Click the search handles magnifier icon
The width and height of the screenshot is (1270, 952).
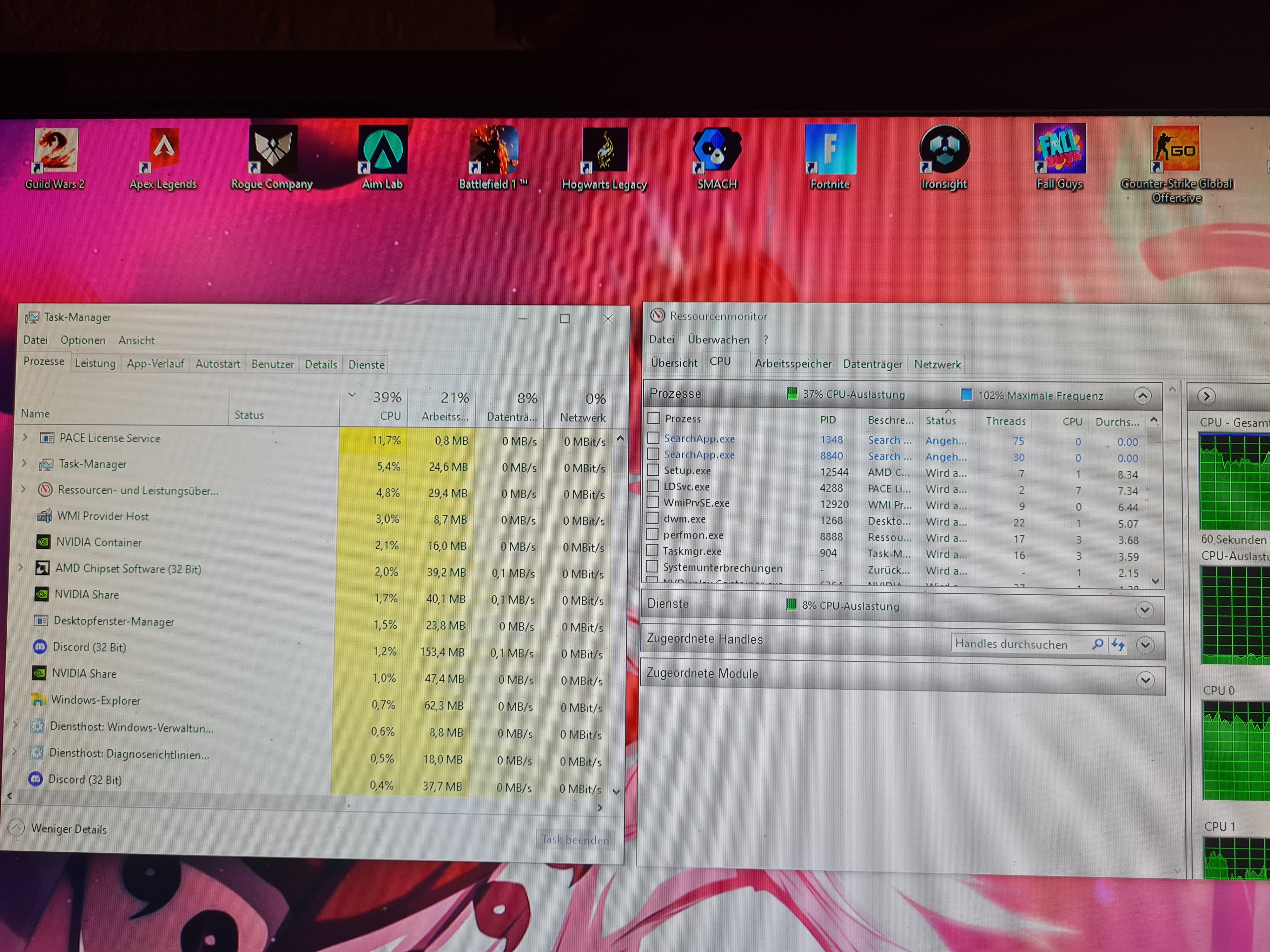(1097, 645)
